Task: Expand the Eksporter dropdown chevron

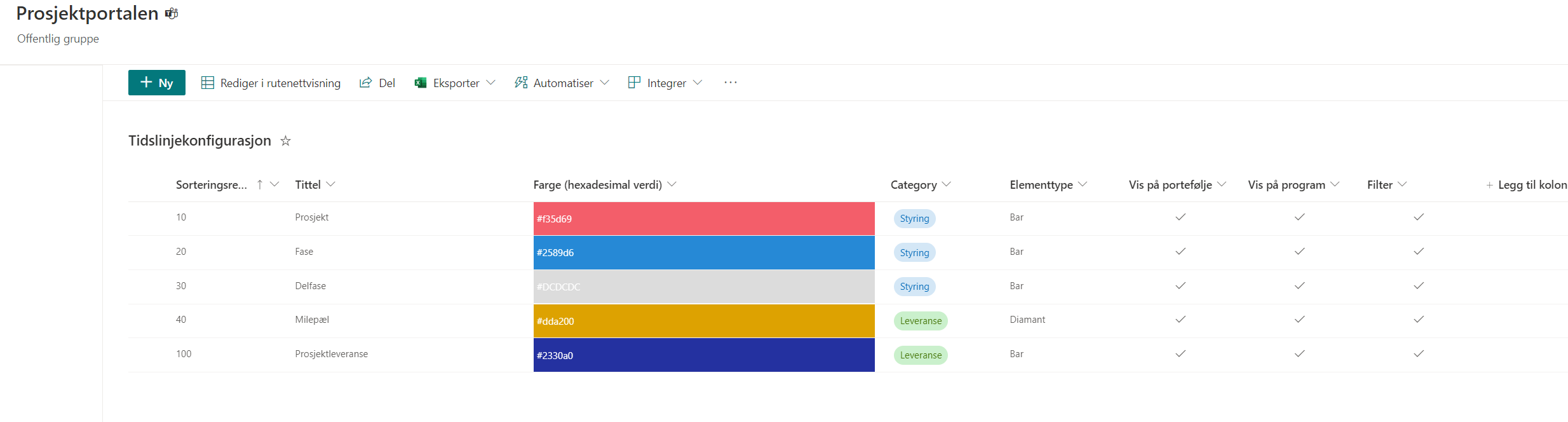Action: click(490, 83)
